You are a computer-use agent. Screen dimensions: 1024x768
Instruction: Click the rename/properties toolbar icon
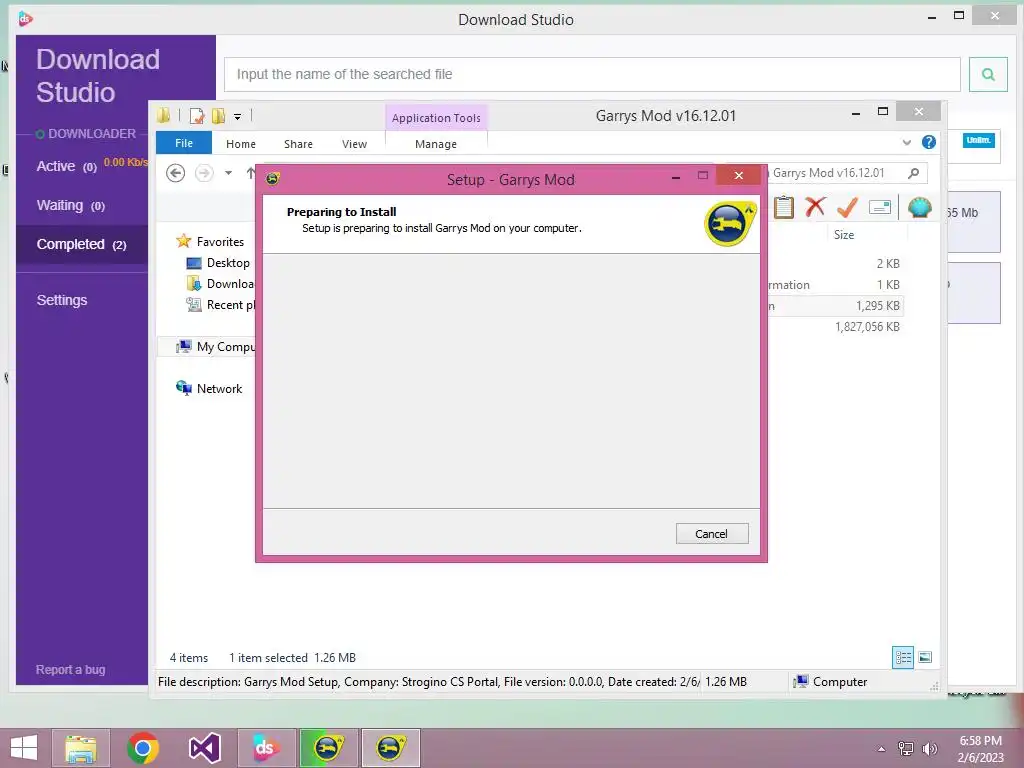point(880,207)
